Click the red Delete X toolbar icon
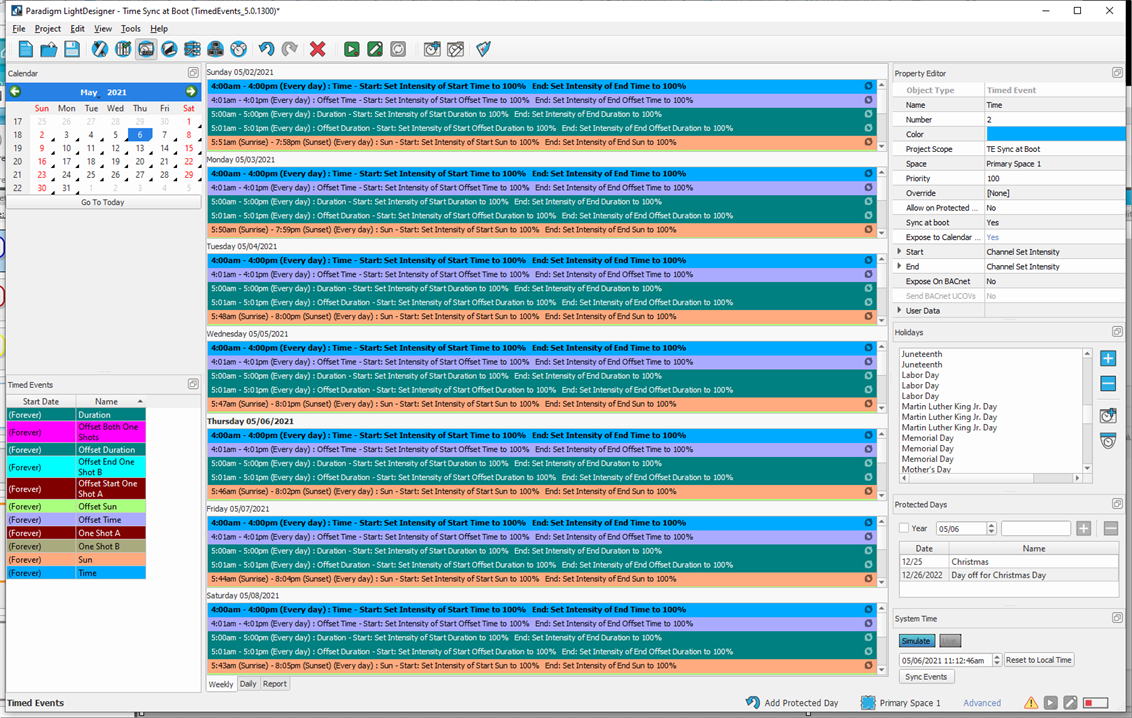1132x718 pixels. pos(318,49)
